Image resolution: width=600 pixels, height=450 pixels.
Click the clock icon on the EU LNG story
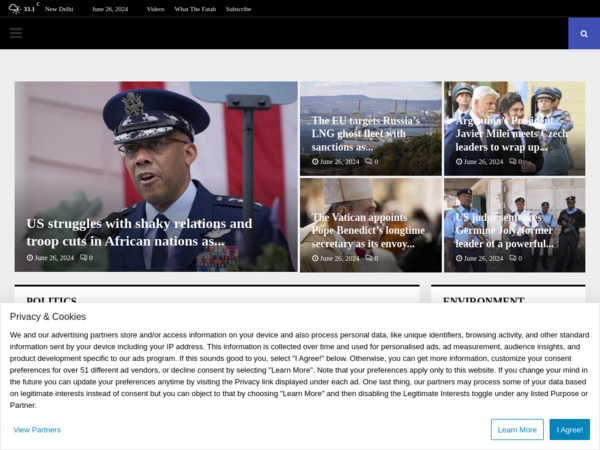315,161
